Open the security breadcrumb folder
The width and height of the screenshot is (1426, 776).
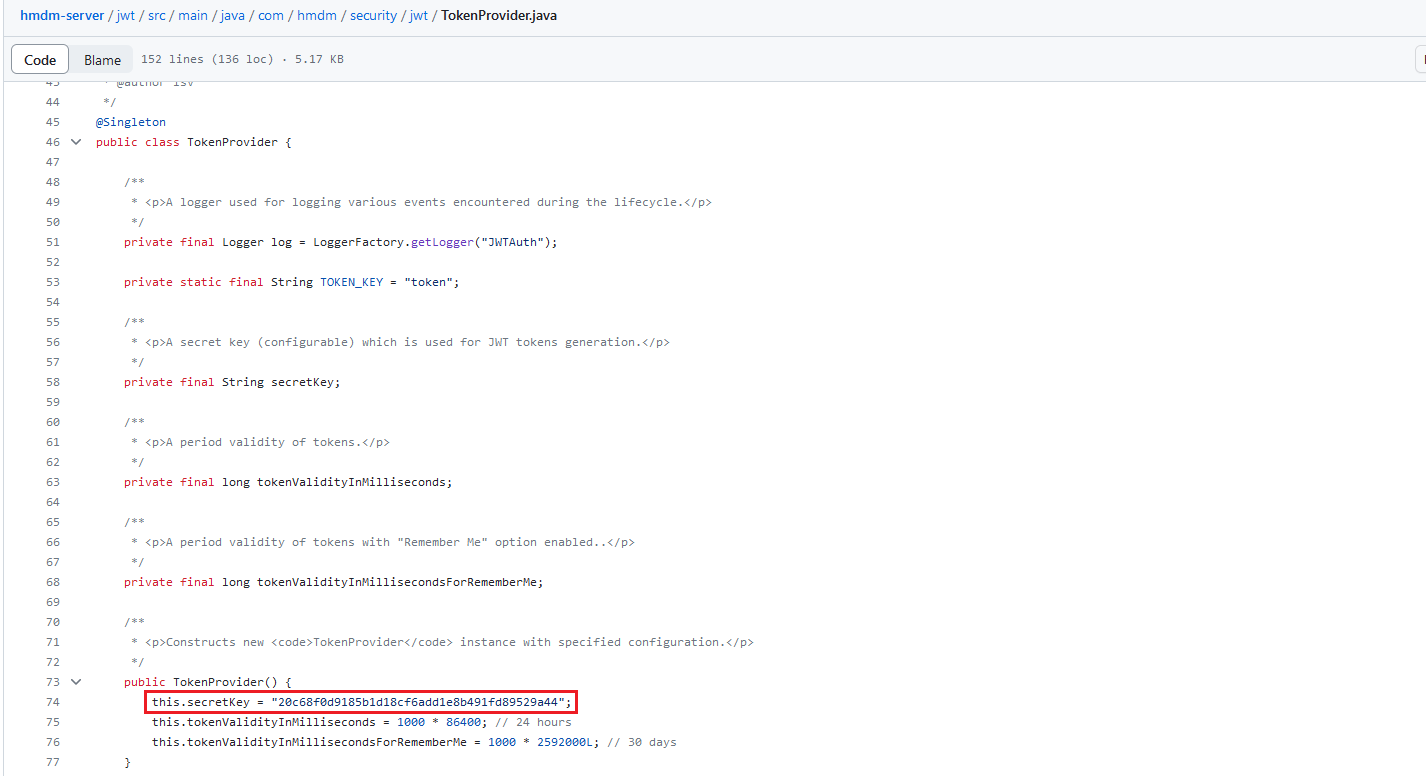373,16
